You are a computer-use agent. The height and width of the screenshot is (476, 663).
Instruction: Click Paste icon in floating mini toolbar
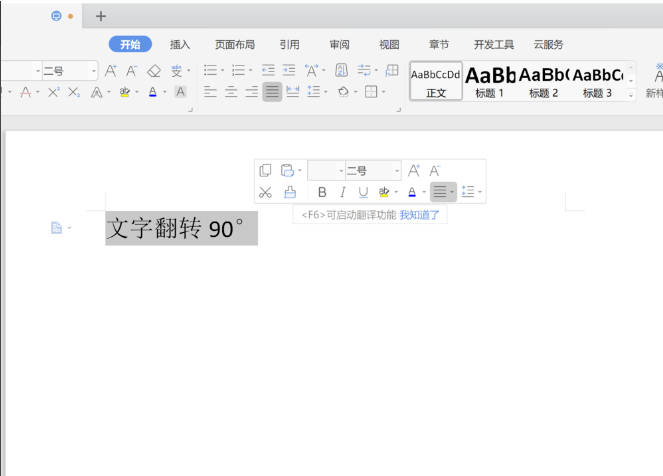click(x=287, y=170)
